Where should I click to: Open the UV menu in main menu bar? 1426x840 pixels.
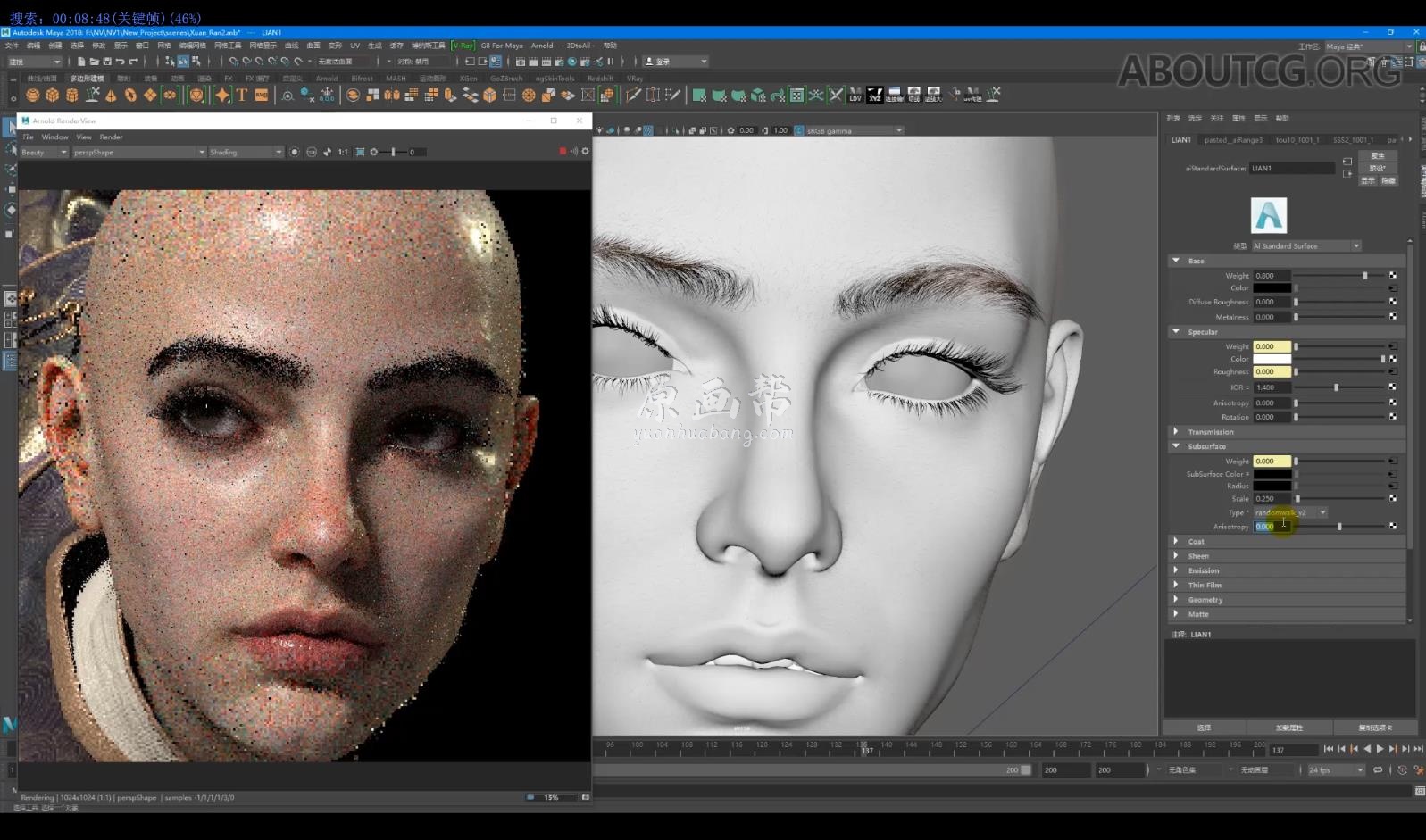(354, 46)
